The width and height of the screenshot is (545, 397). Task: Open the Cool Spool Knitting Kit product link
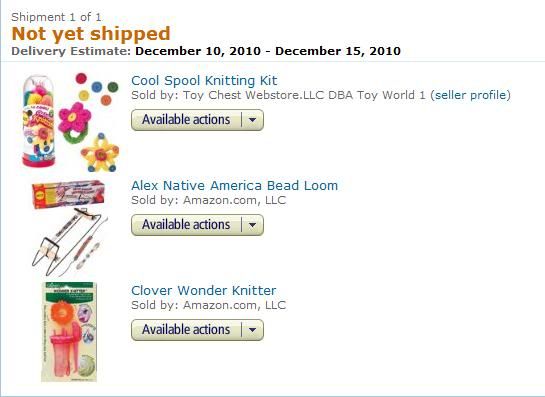coord(204,81)
